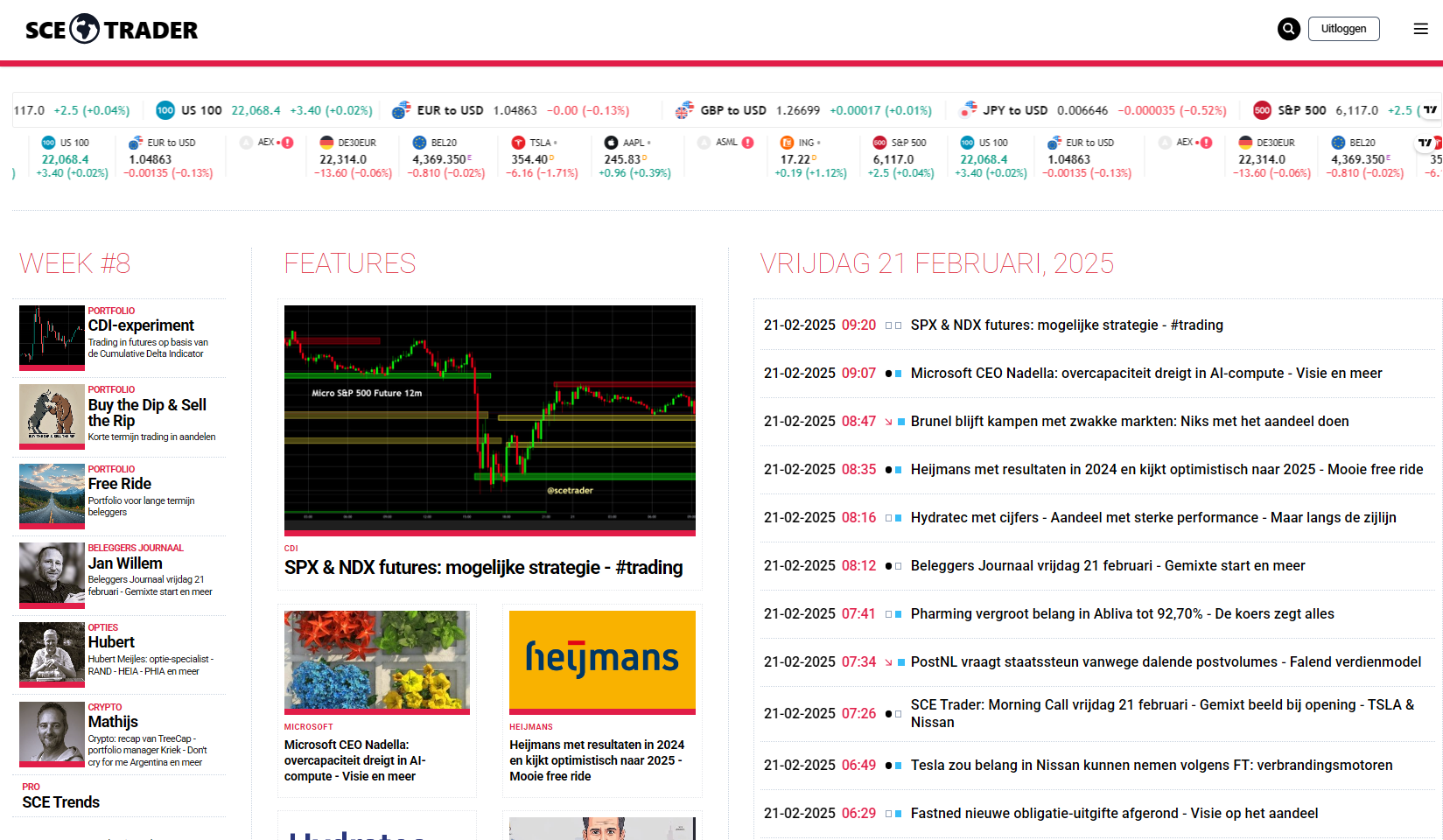Open the Hydratec met cijfers news item
1443x840 pixels.
tap(1153, 518)
